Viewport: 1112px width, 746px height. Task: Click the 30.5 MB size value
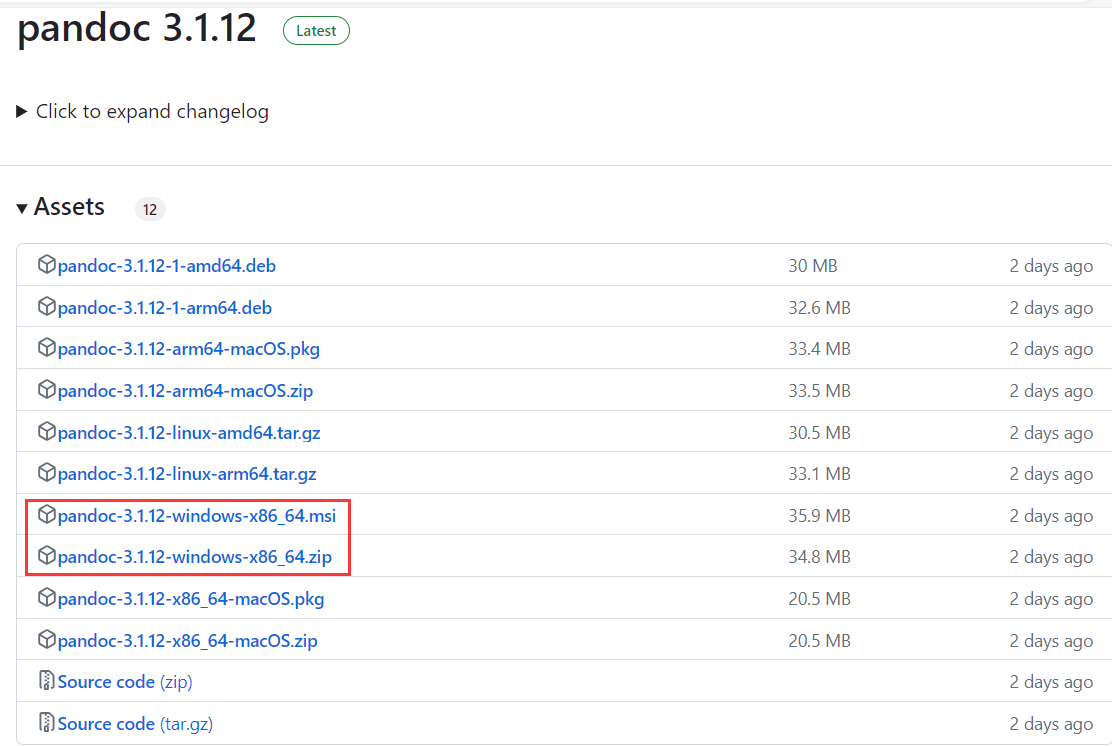pyautogui.click(x=819, y=433)
